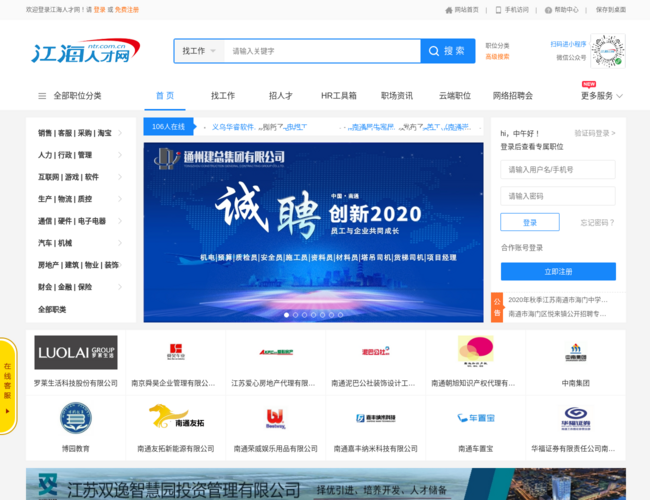Open 博园教育 company logo

(75, 418)
